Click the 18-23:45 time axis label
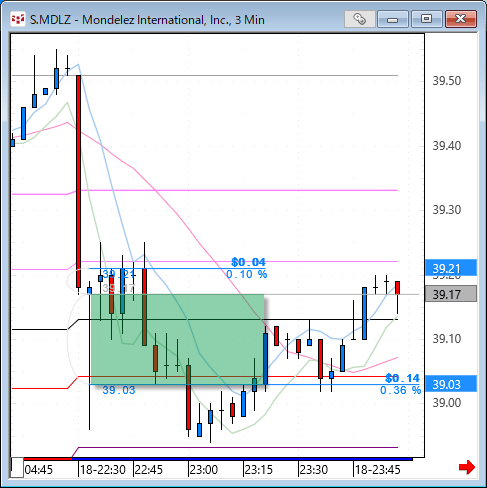Image resolution: width=487 pixels, height=488 pixels. [377, 470]
